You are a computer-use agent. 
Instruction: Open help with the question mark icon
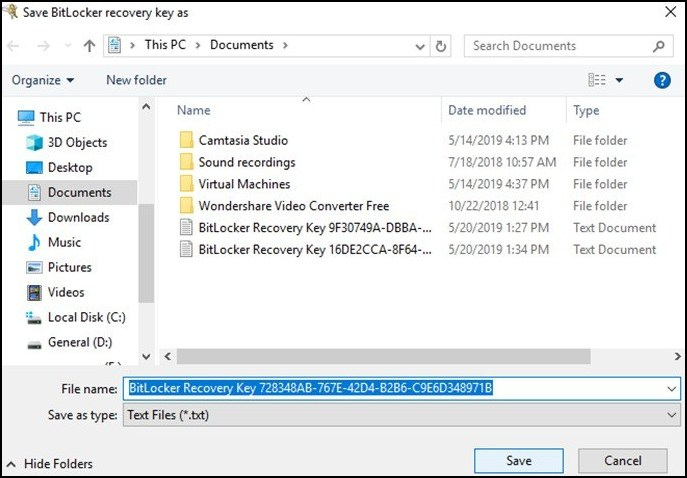tap(662, 80)
